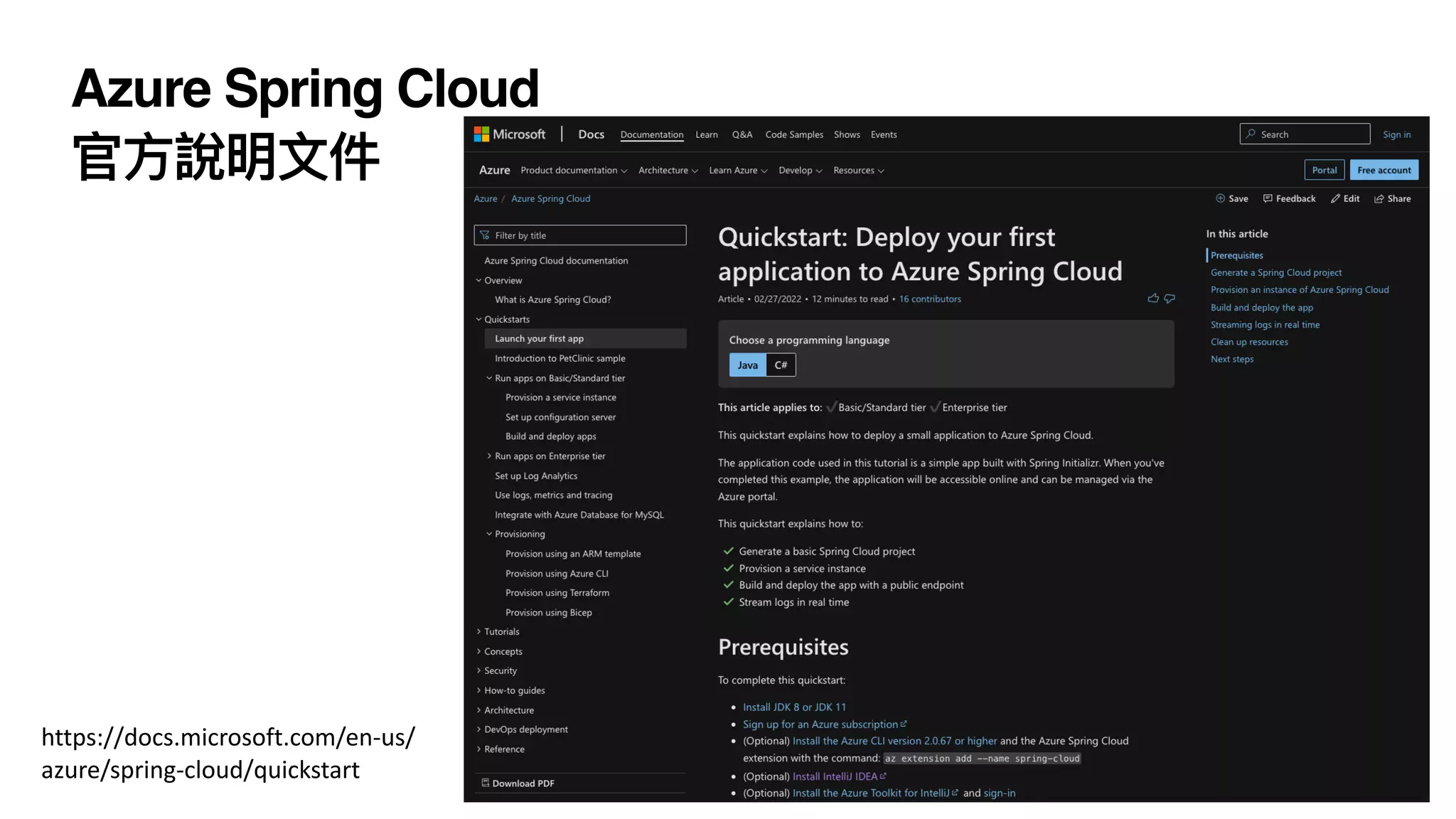Screen dimensions: 1456x819
Task: Click the Filter by title field
Action: coord(580,235)
